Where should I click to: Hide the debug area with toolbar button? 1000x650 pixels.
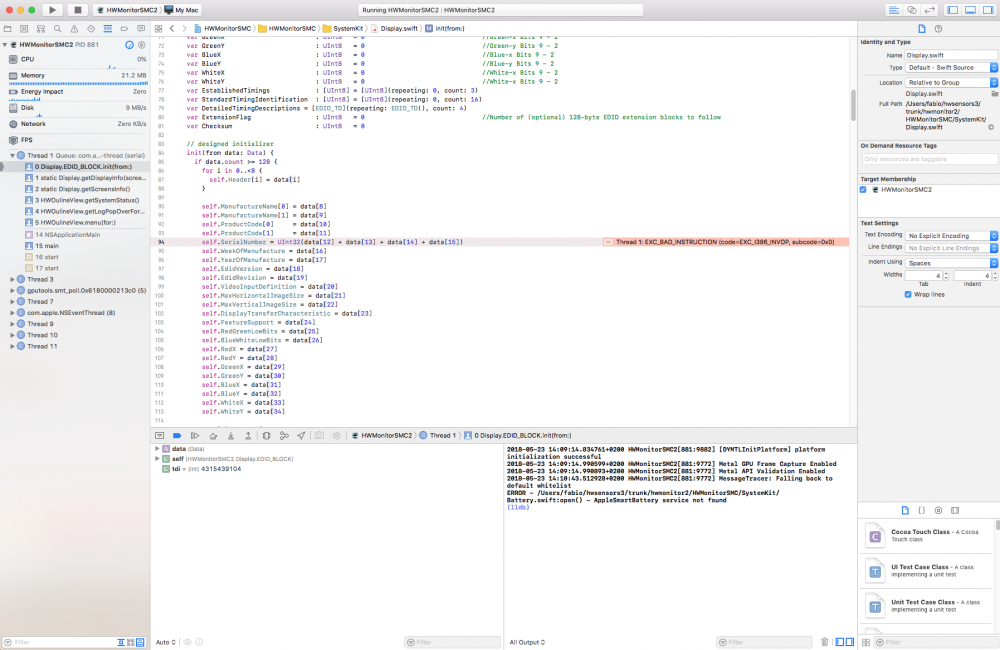159,436
